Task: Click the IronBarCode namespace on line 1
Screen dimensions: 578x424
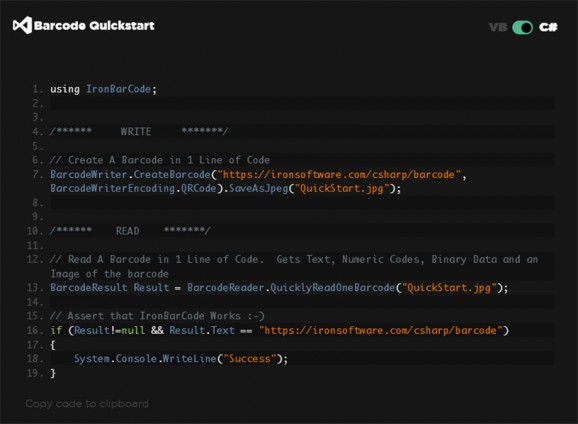Action: [x=118, y=89]
